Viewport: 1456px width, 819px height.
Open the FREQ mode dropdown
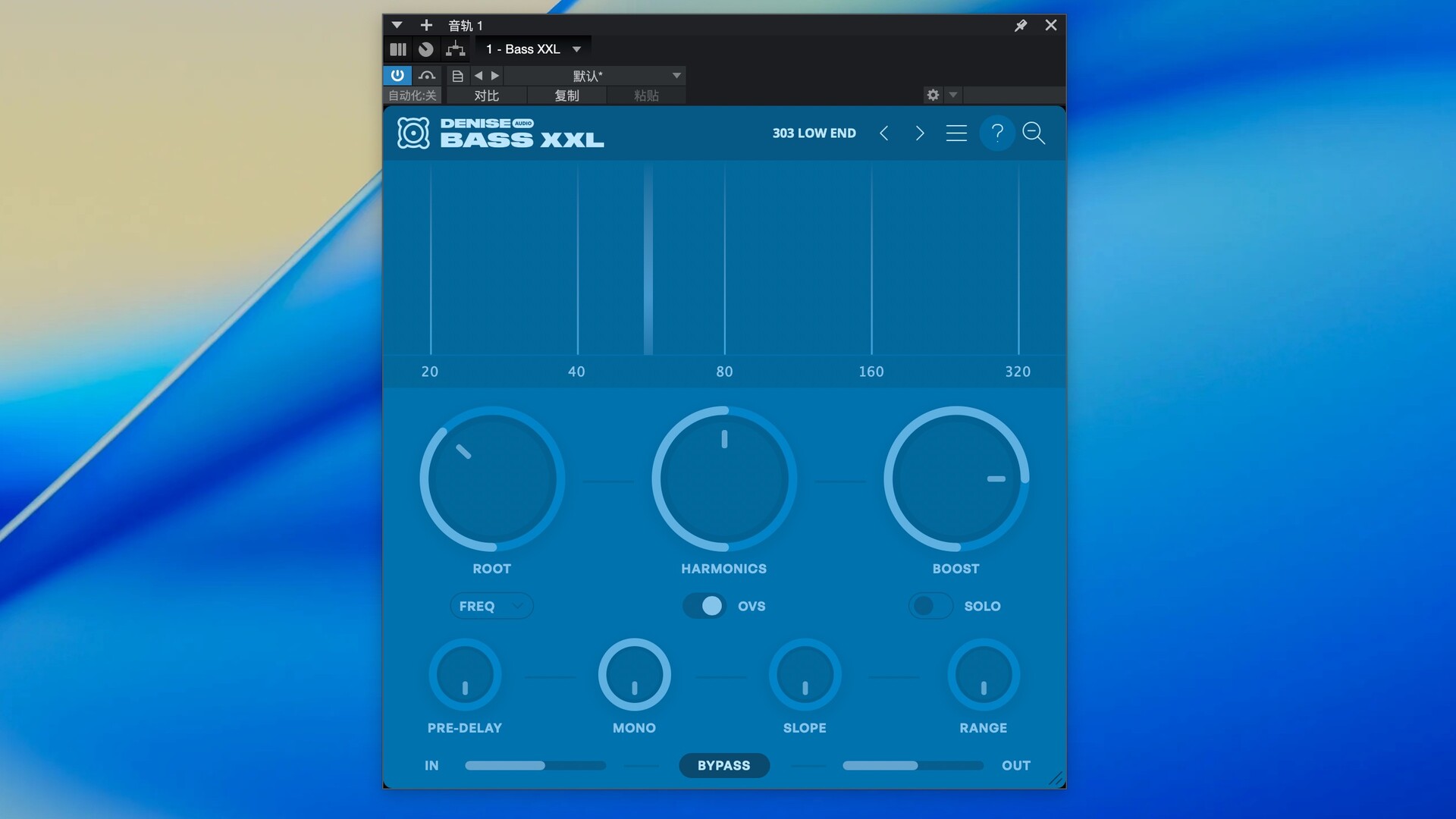(x=491, y=606)
